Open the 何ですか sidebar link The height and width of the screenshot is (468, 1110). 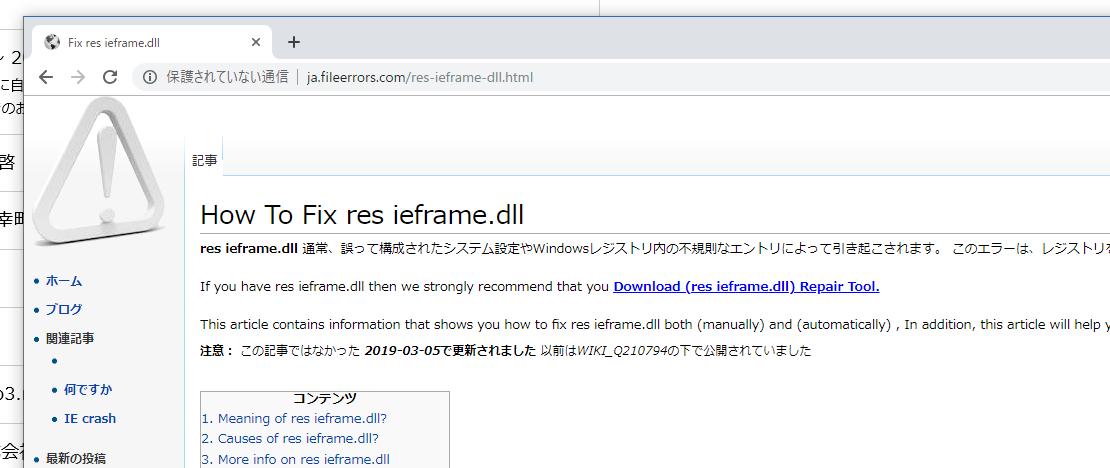coord(88,389)
